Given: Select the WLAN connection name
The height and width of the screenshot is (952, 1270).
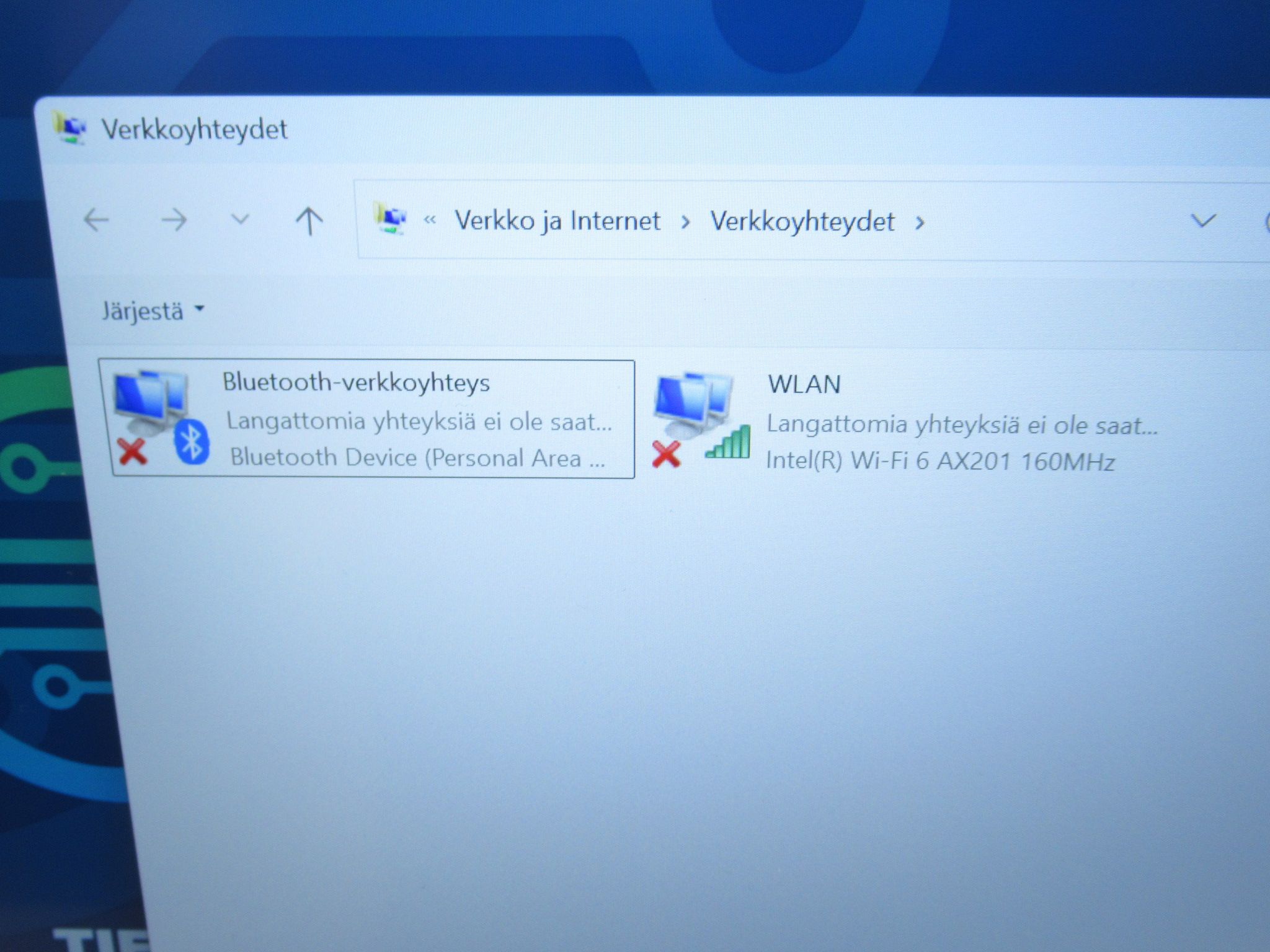Looking at the screenshot, I should [x=804, y=385].
